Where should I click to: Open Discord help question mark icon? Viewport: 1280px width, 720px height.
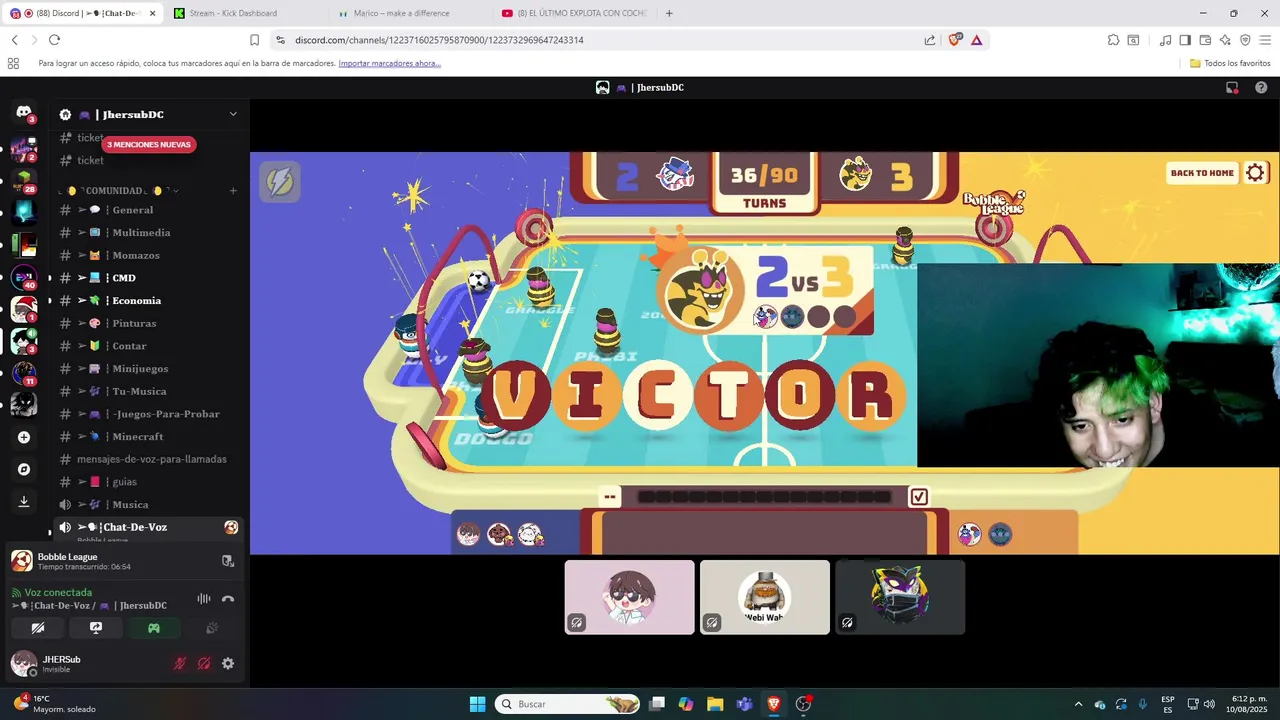point(1259,88)
